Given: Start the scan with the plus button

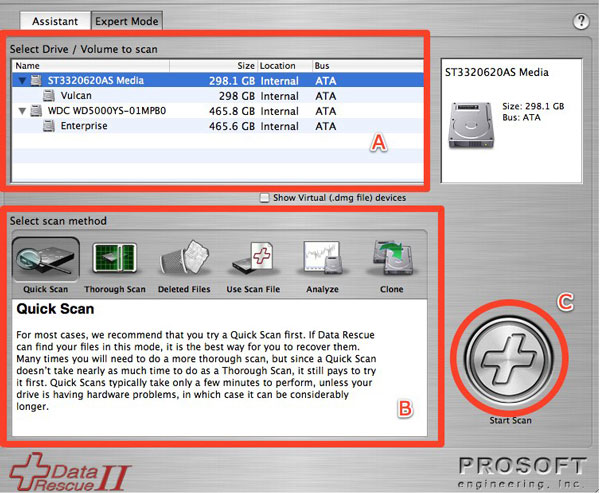Looking at the screenshot, I should tap(509, 359).
